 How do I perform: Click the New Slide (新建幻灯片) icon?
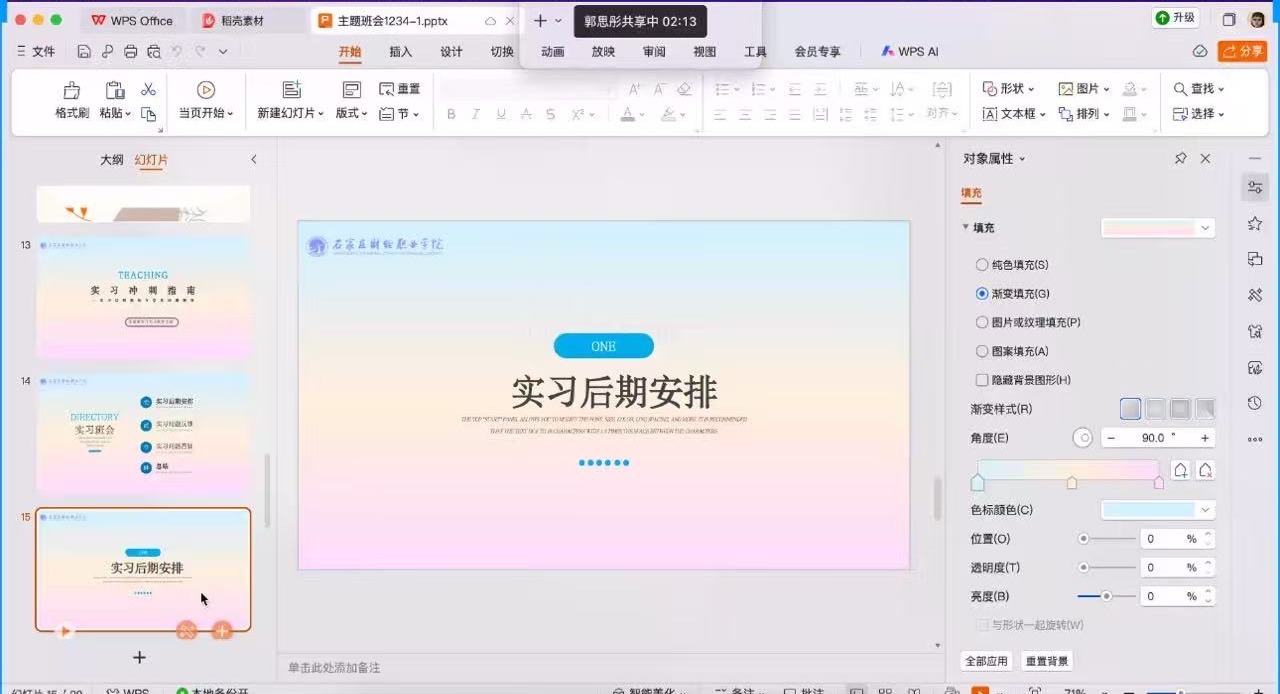tap(291, 91)
